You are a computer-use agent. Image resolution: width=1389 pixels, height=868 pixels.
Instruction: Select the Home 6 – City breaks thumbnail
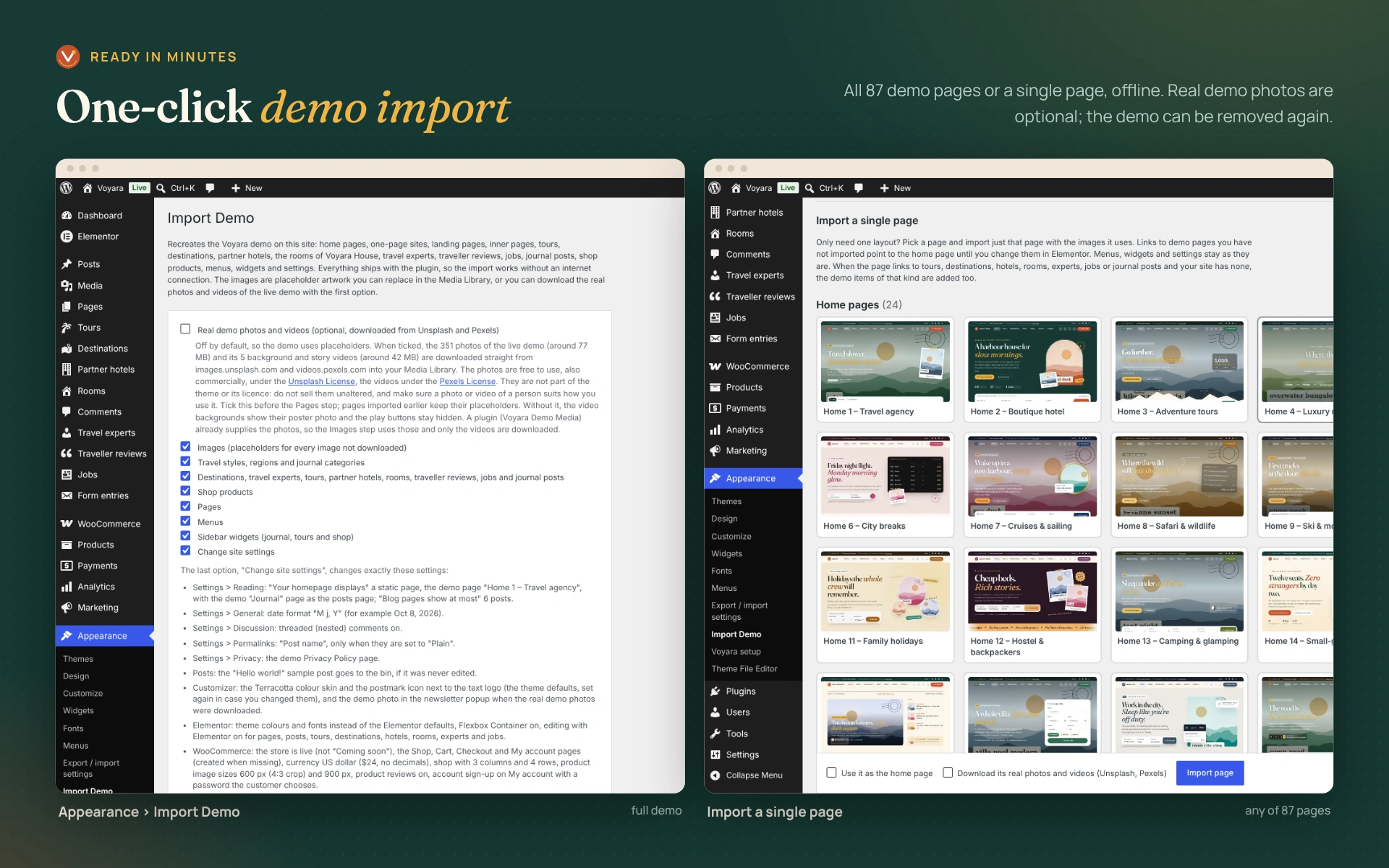pyautogui.click(x=885, y=485)
